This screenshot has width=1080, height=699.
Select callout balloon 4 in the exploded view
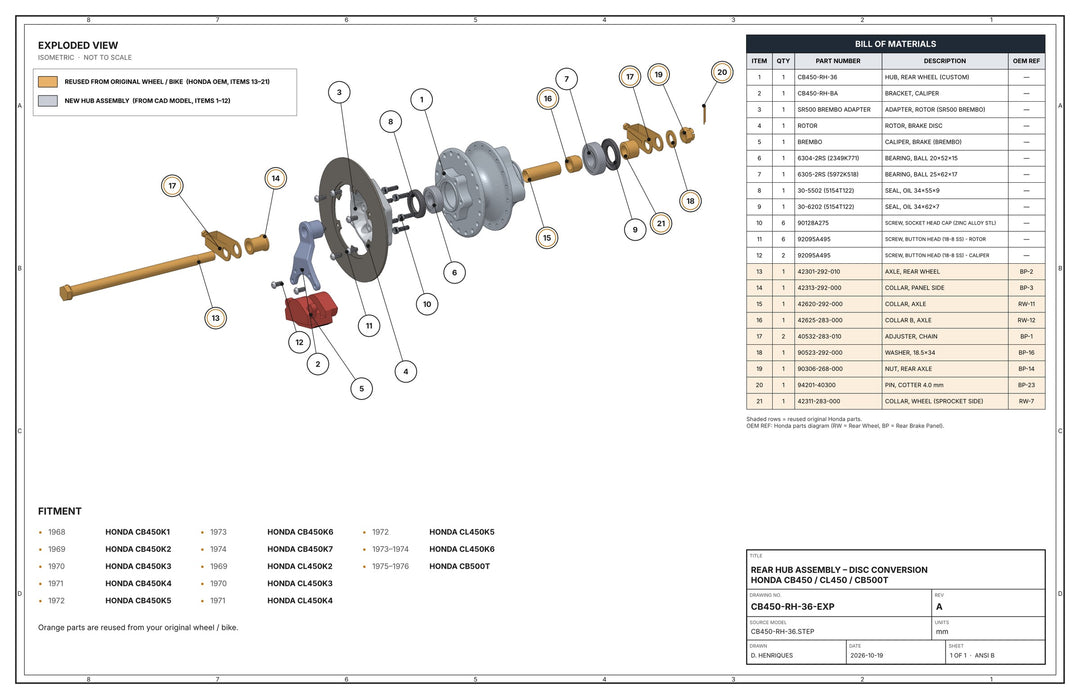click(406, 372)
